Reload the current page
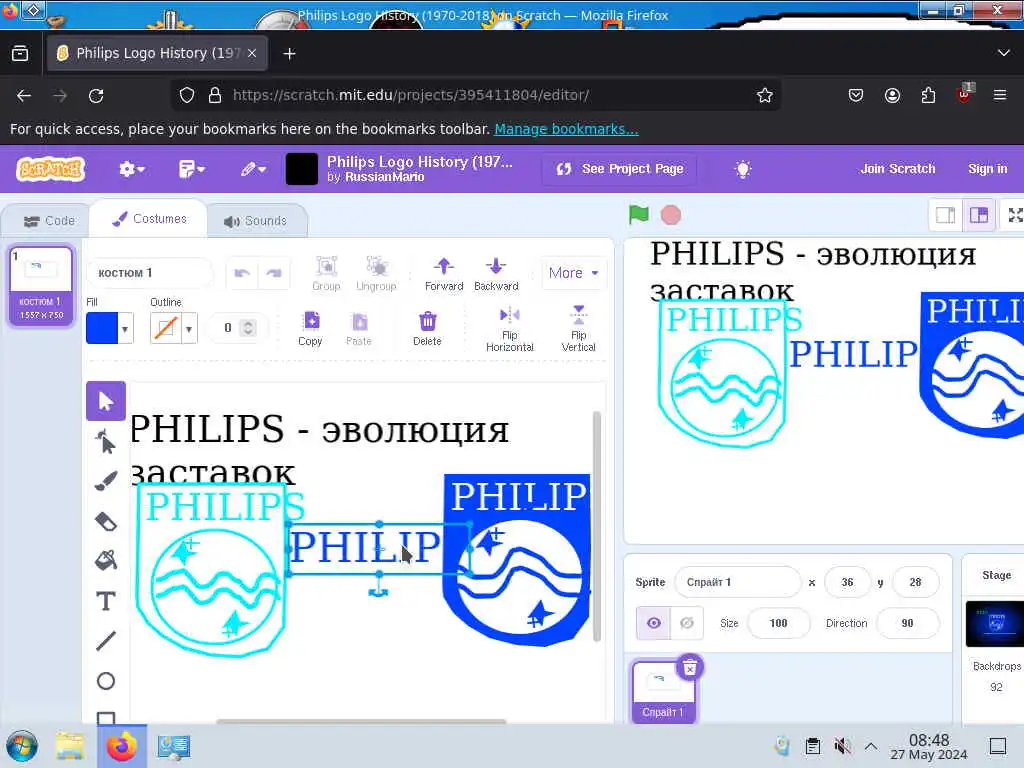 (96, 95)
